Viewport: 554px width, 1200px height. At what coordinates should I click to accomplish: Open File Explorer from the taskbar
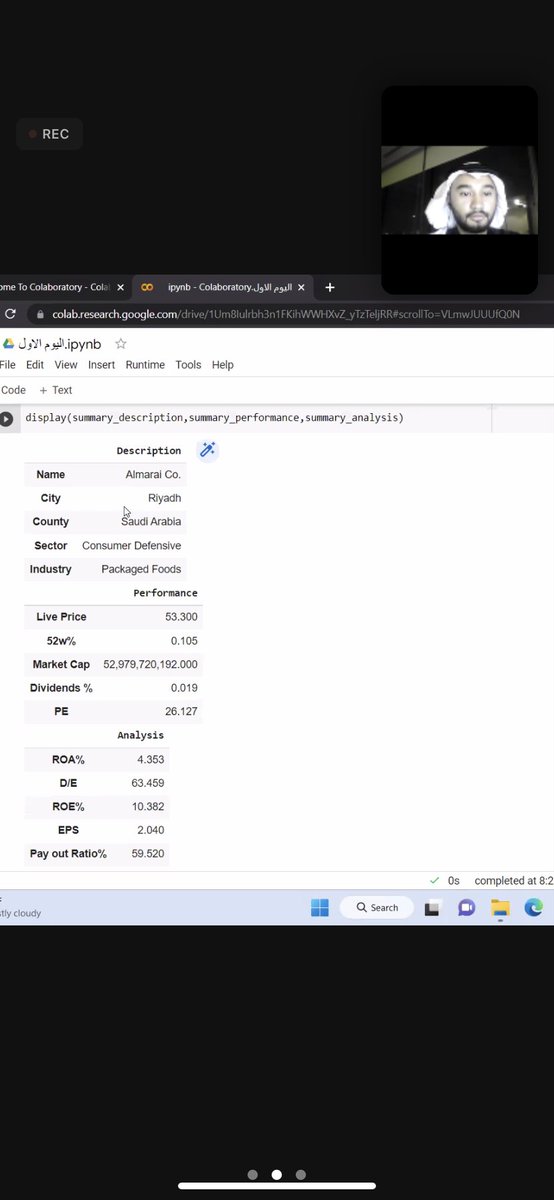click(x=500, y=908)
